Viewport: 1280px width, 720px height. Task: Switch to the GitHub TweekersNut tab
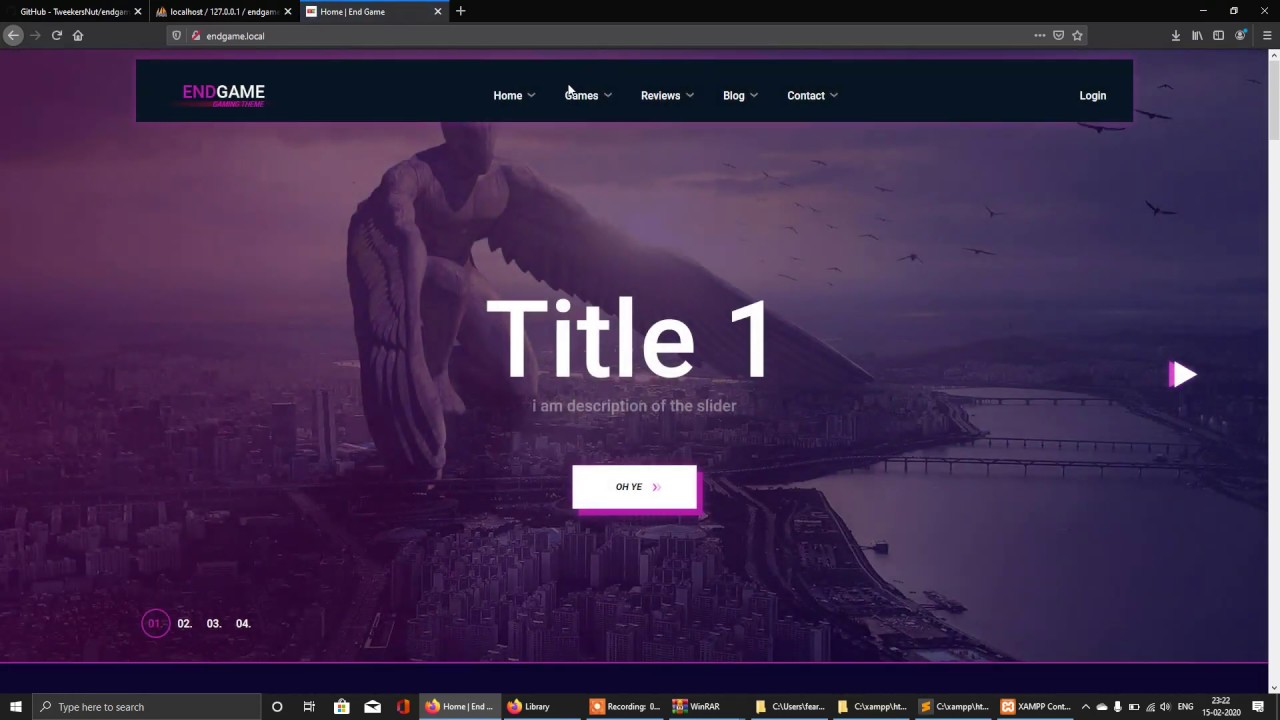73,11
